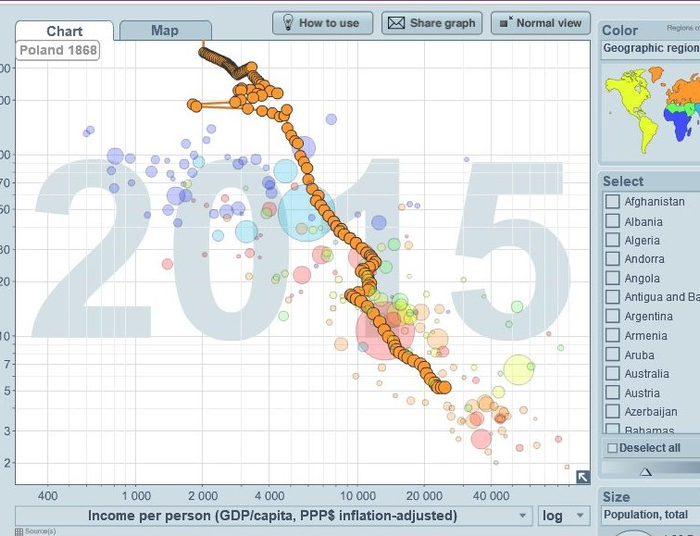700x536 pixels.
Task: Click the zoom arrow icon at chart corner
Action: click(582, 477)
